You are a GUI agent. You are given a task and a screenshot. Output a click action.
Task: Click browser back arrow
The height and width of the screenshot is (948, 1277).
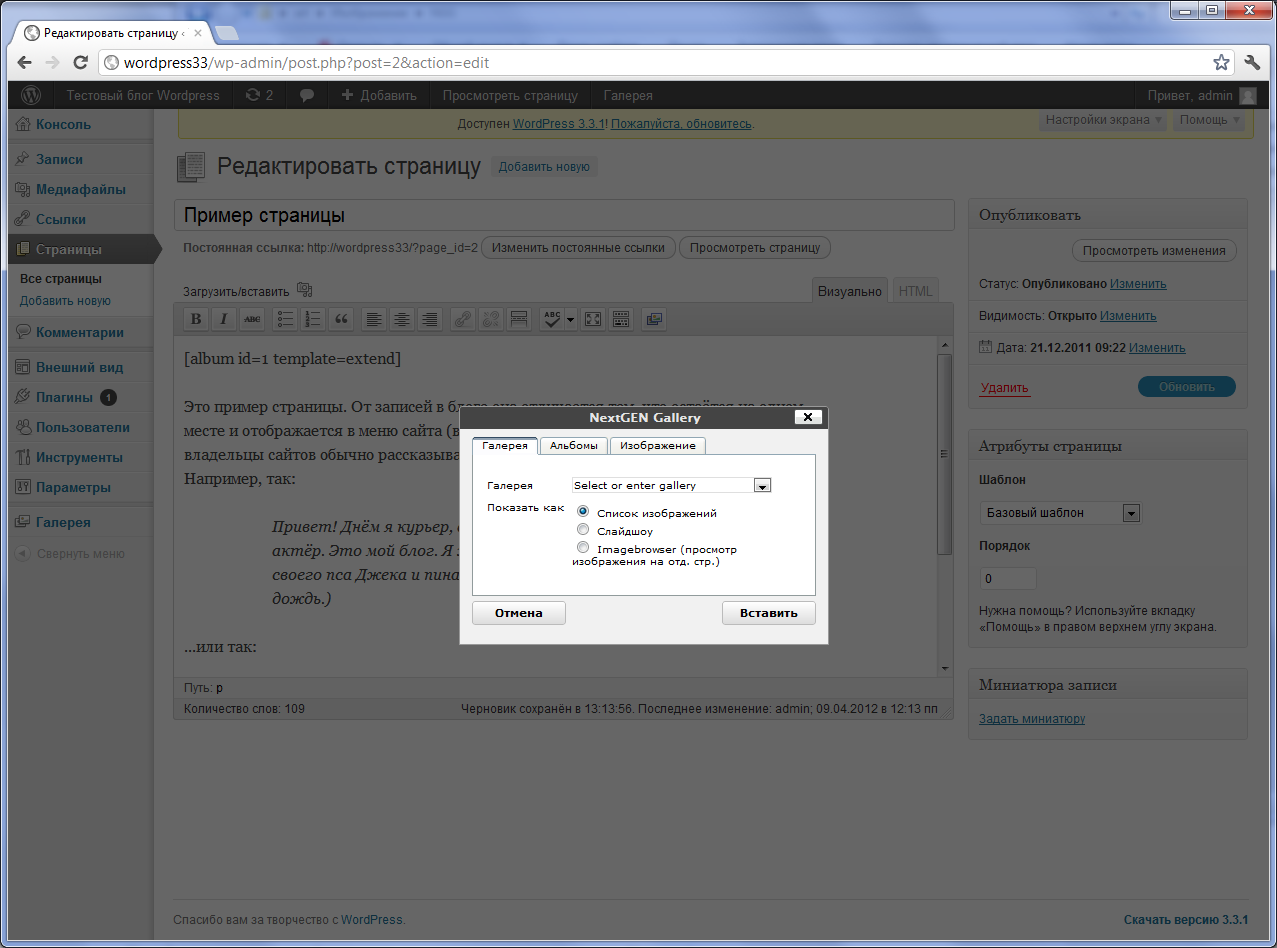tap(25, 62)
